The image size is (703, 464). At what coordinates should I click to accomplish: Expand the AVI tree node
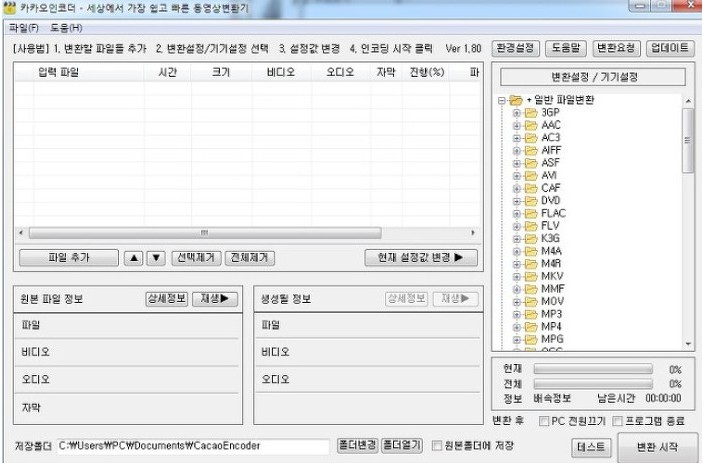pyautogui.click(x=516, y=176)
